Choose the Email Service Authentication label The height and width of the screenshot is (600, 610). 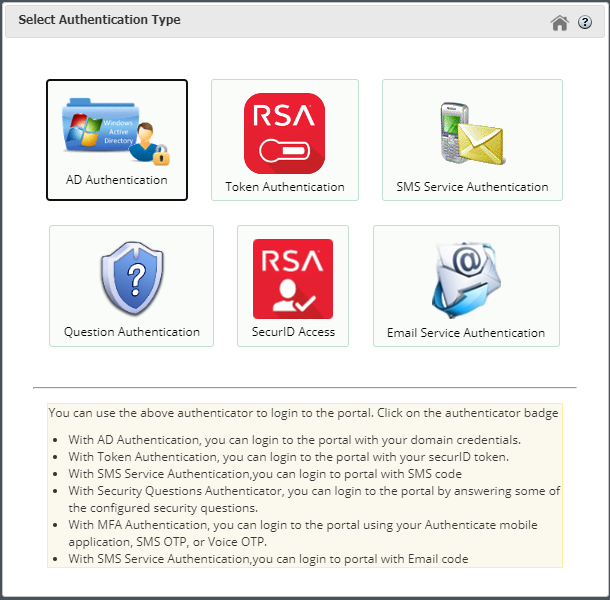(x=466, y=333)
